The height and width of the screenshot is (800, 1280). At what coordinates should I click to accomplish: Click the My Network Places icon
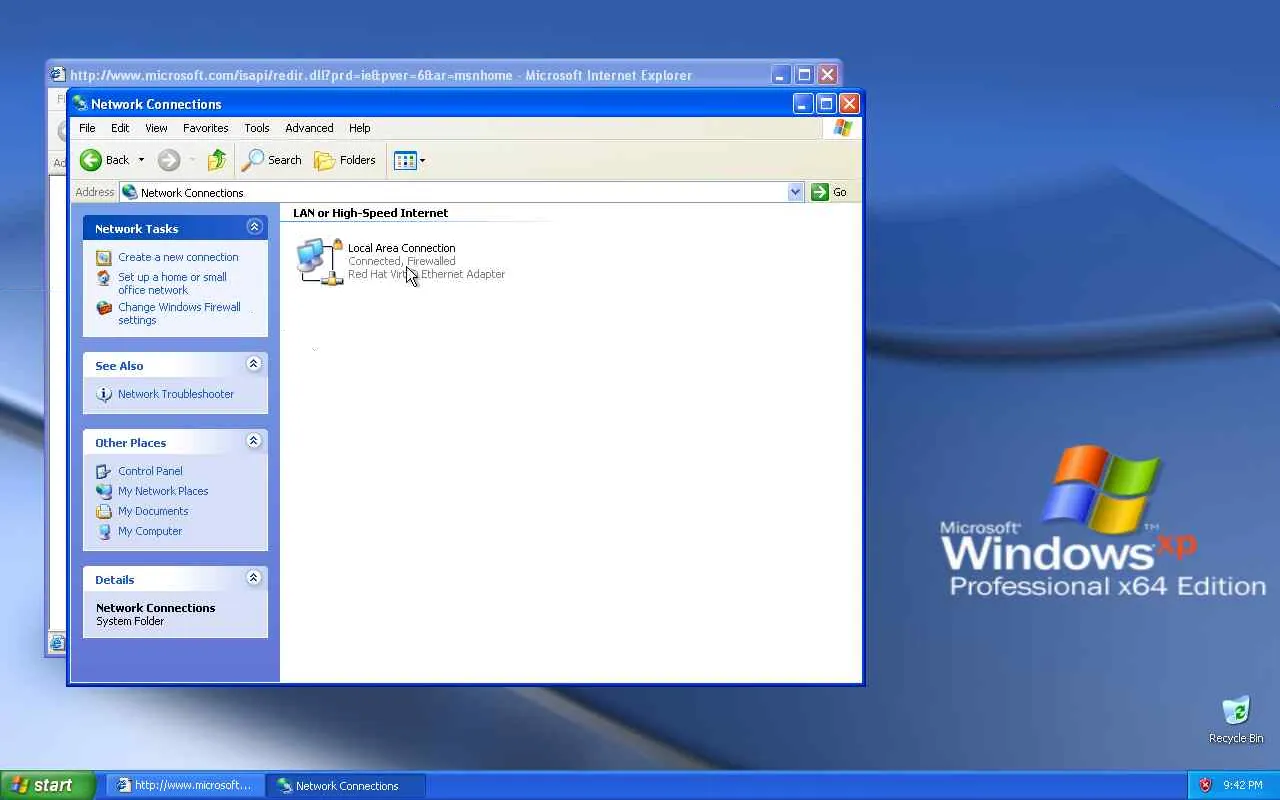click(103, 491)
